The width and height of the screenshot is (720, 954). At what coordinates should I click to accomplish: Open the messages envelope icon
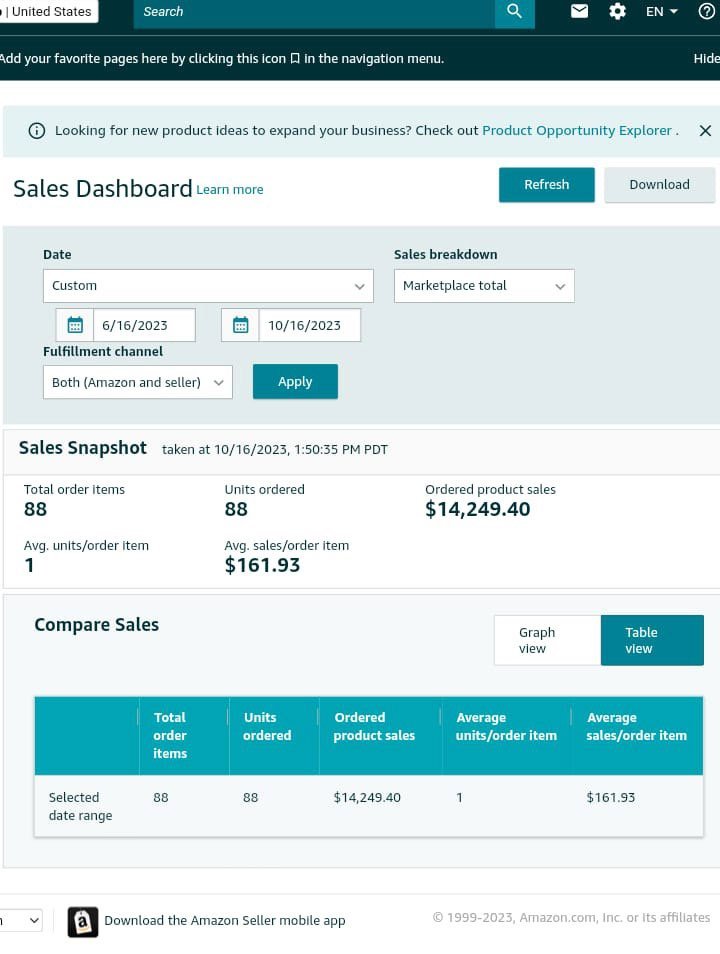point(575,11)
